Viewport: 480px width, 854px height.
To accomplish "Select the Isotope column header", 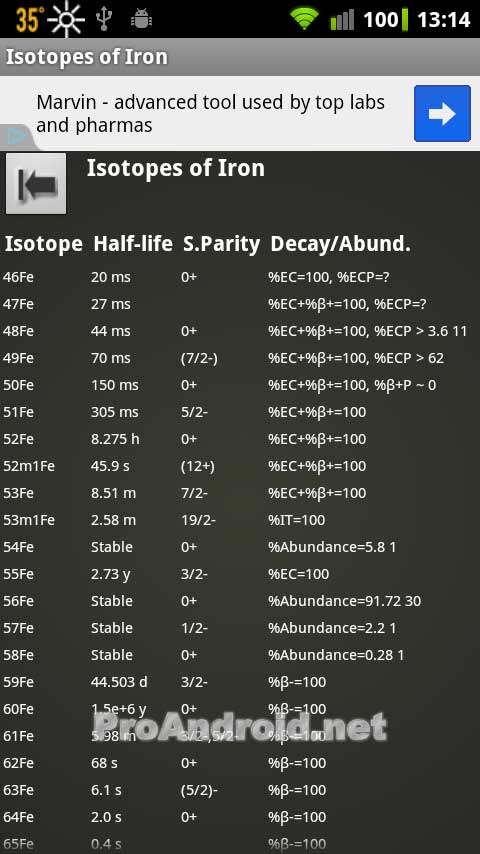I will click(44, 245).
